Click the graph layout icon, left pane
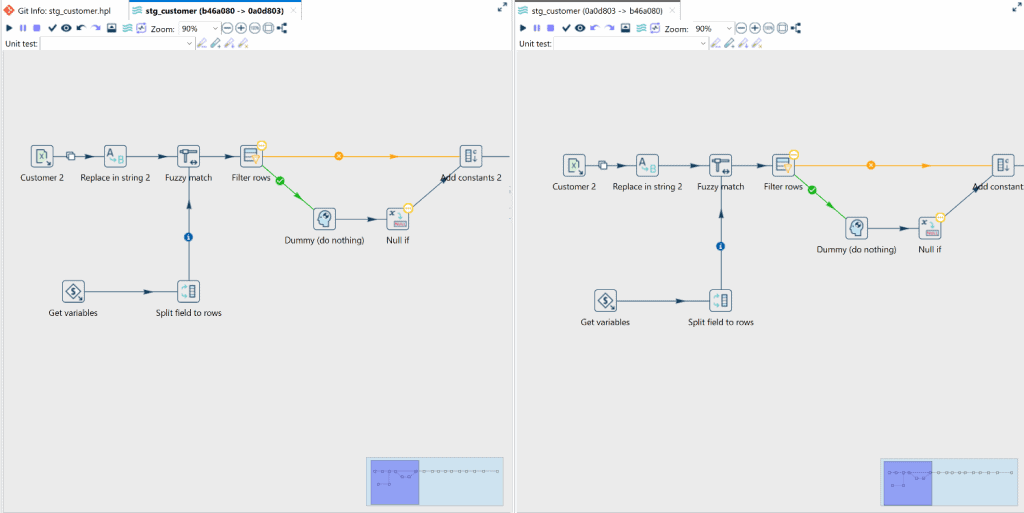 point(282,28)
